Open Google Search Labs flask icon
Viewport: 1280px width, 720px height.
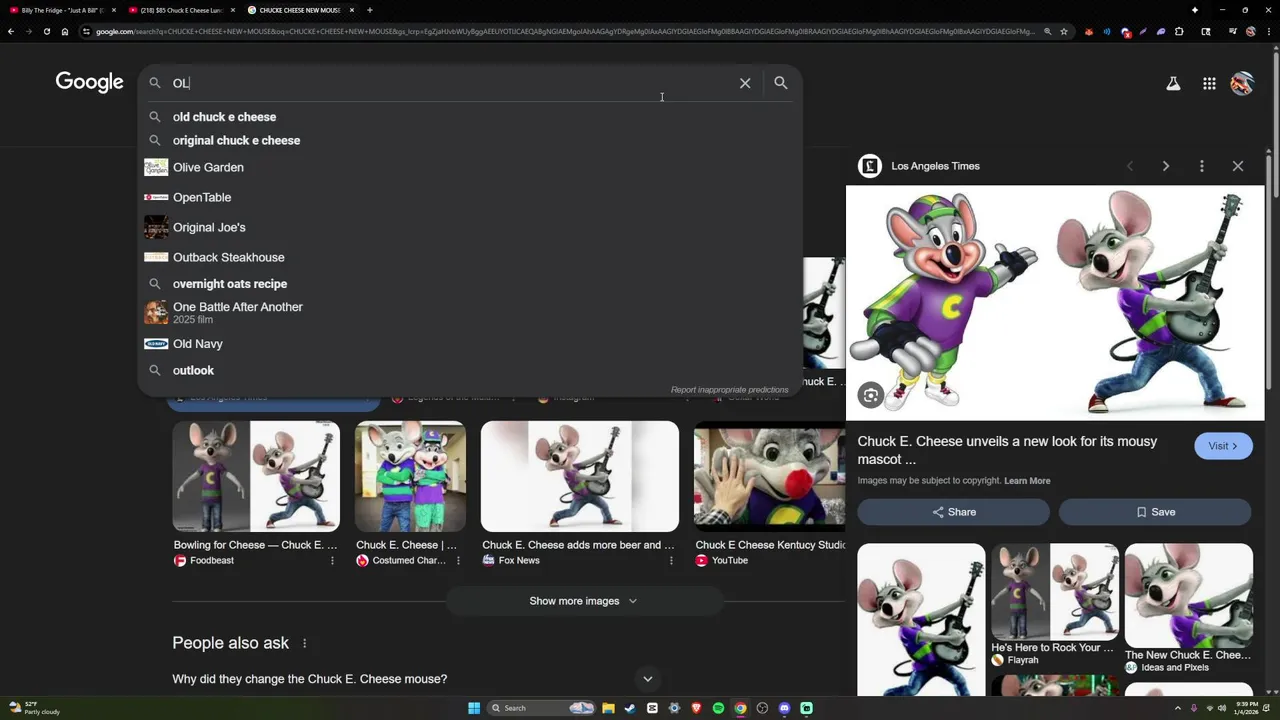(x=1173, y=84)
